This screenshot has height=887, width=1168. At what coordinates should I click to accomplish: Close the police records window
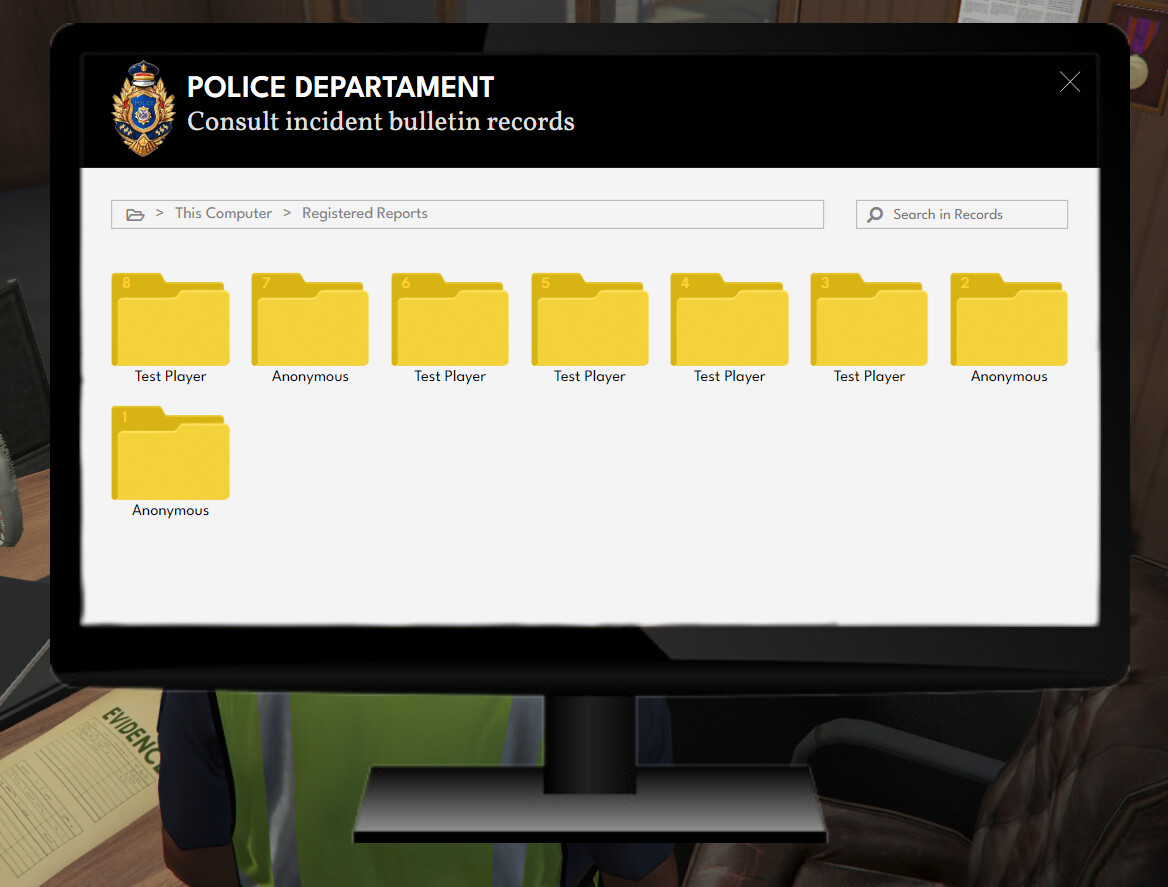coord(1070,82)
